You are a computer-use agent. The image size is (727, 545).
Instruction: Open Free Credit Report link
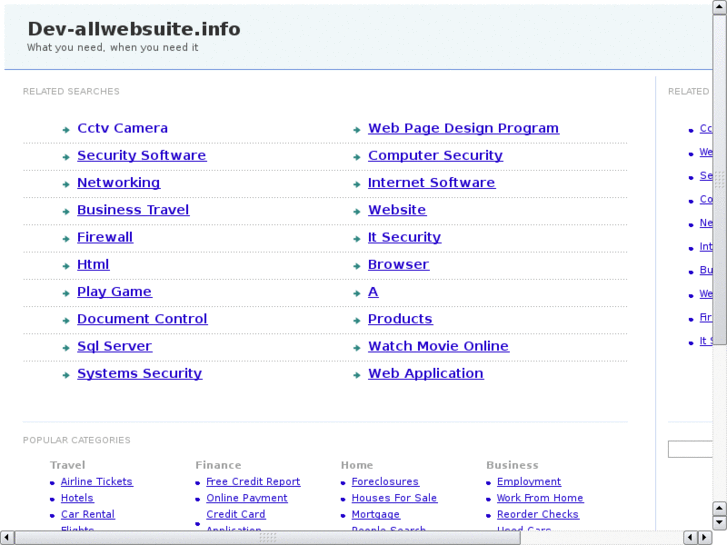pos(253,482)
